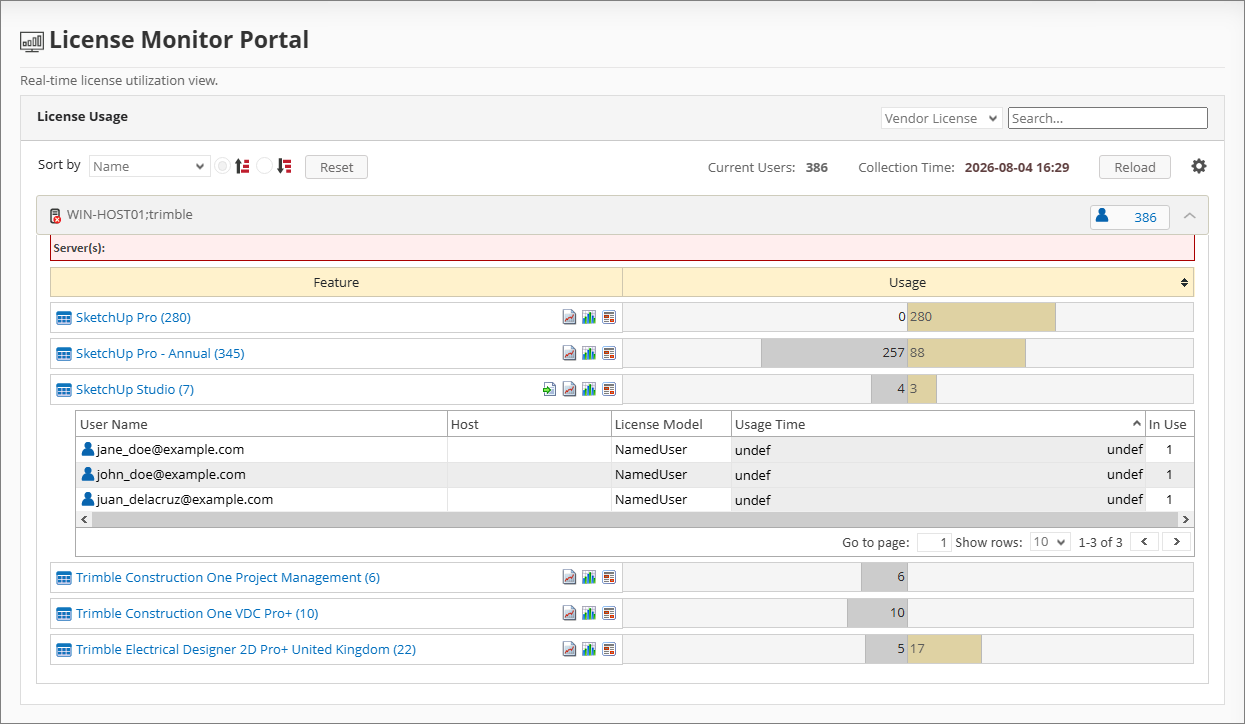Open the Show rows dropdown
Viewport: 1245px width, 724px height.
click(x=1051, y=542)
